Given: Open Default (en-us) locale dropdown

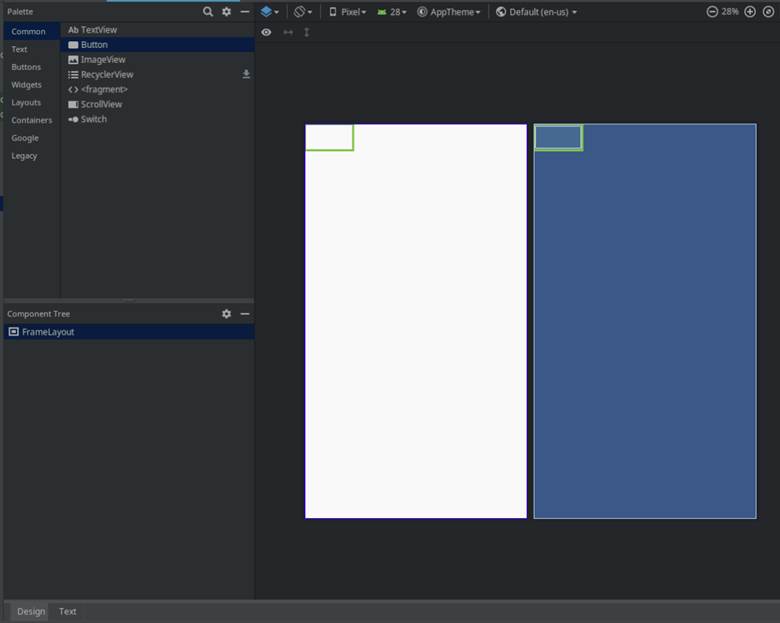Looking at the screenshot, I should coord(536,12).
